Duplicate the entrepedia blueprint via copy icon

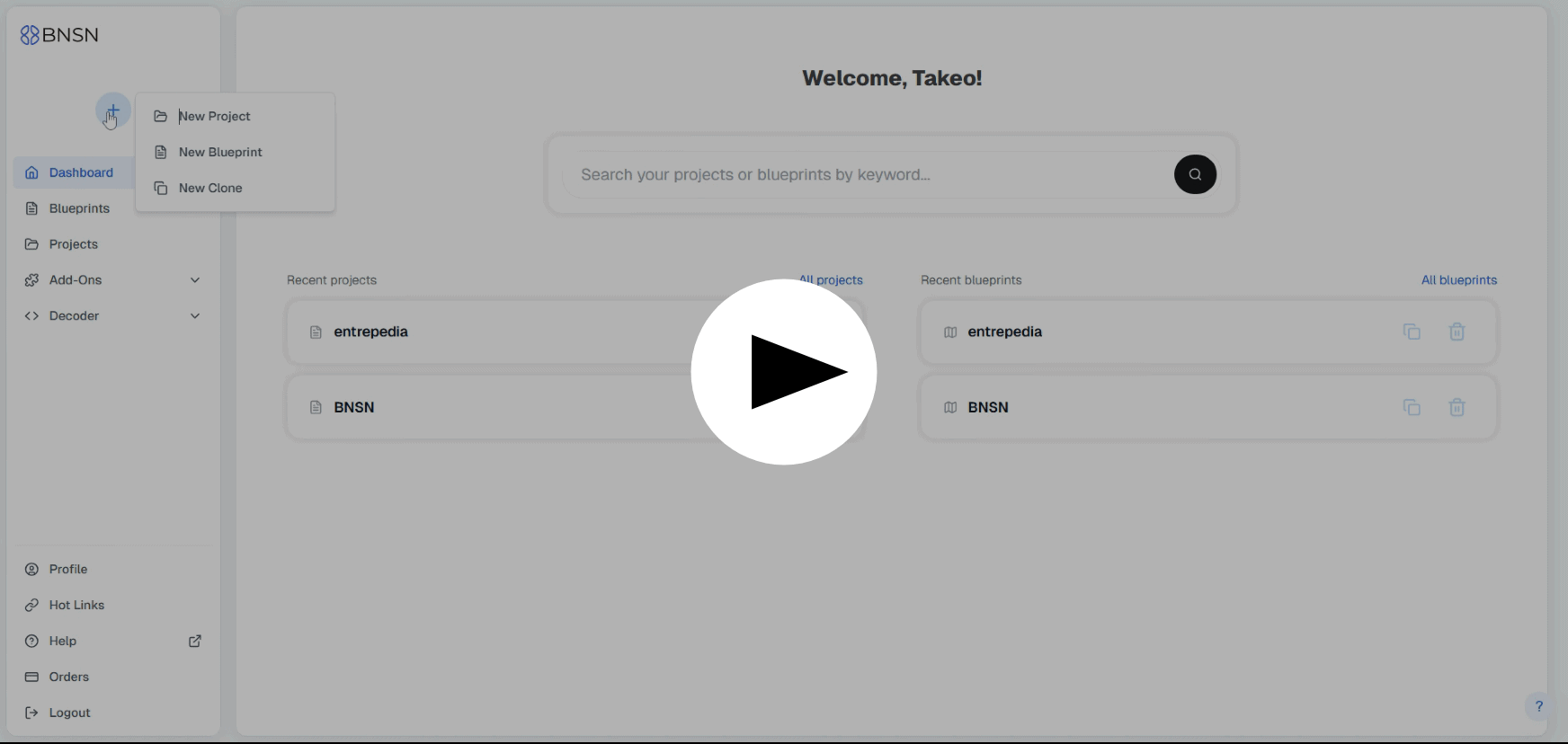(x=1412, y=332)
